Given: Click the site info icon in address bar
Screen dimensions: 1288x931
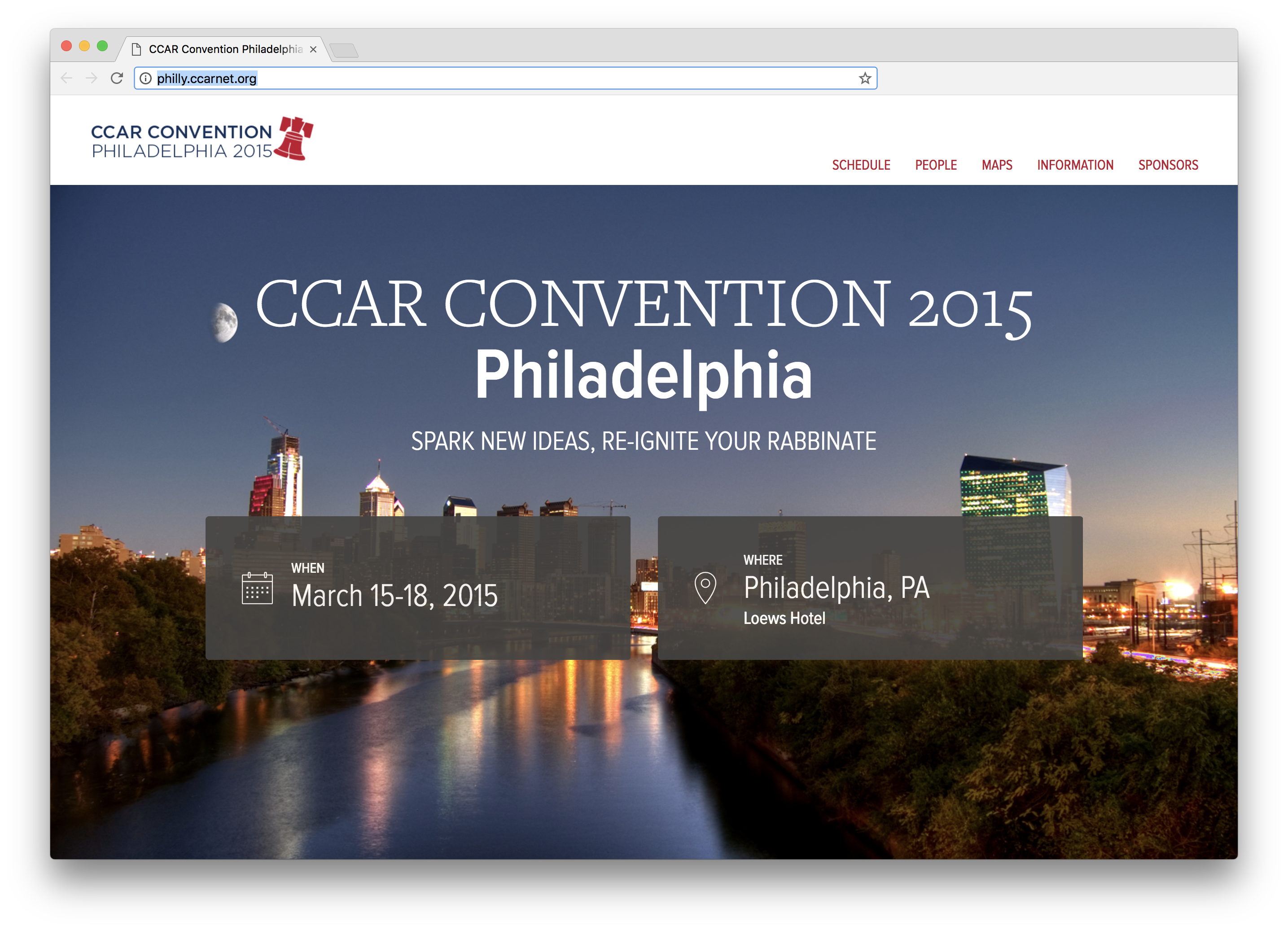Looking at the screenshot, I should (x=146, y=79).
